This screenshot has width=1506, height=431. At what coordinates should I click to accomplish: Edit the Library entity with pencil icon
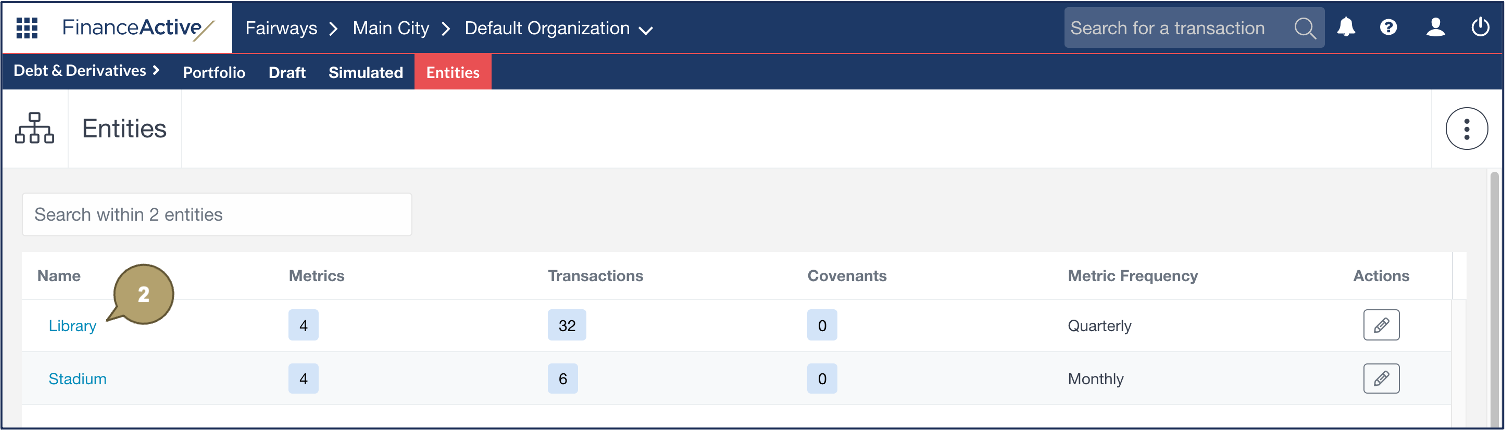tap(1381, 325)
